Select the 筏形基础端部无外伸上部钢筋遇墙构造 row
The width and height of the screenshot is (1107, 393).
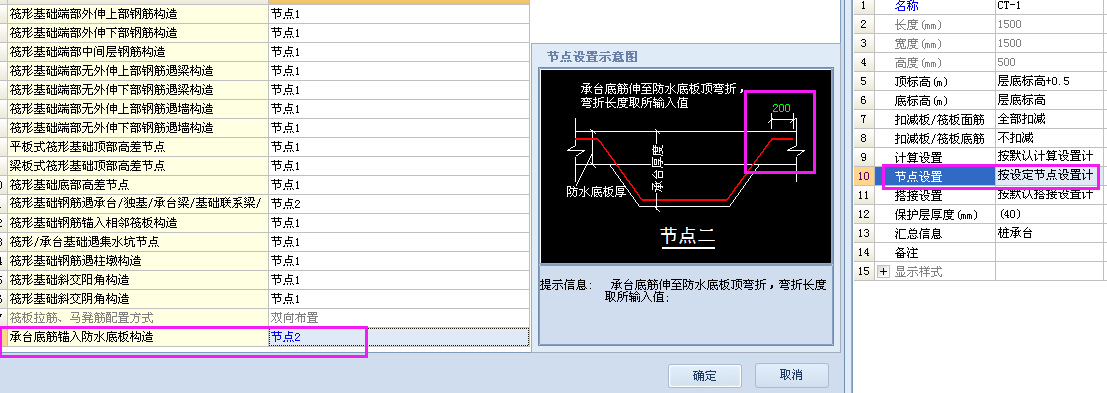(265, 109)
